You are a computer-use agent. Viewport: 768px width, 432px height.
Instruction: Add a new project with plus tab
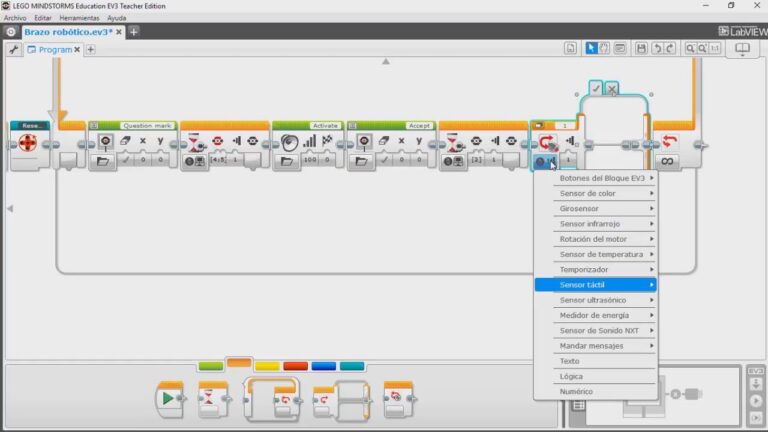(x=134, y=32)
